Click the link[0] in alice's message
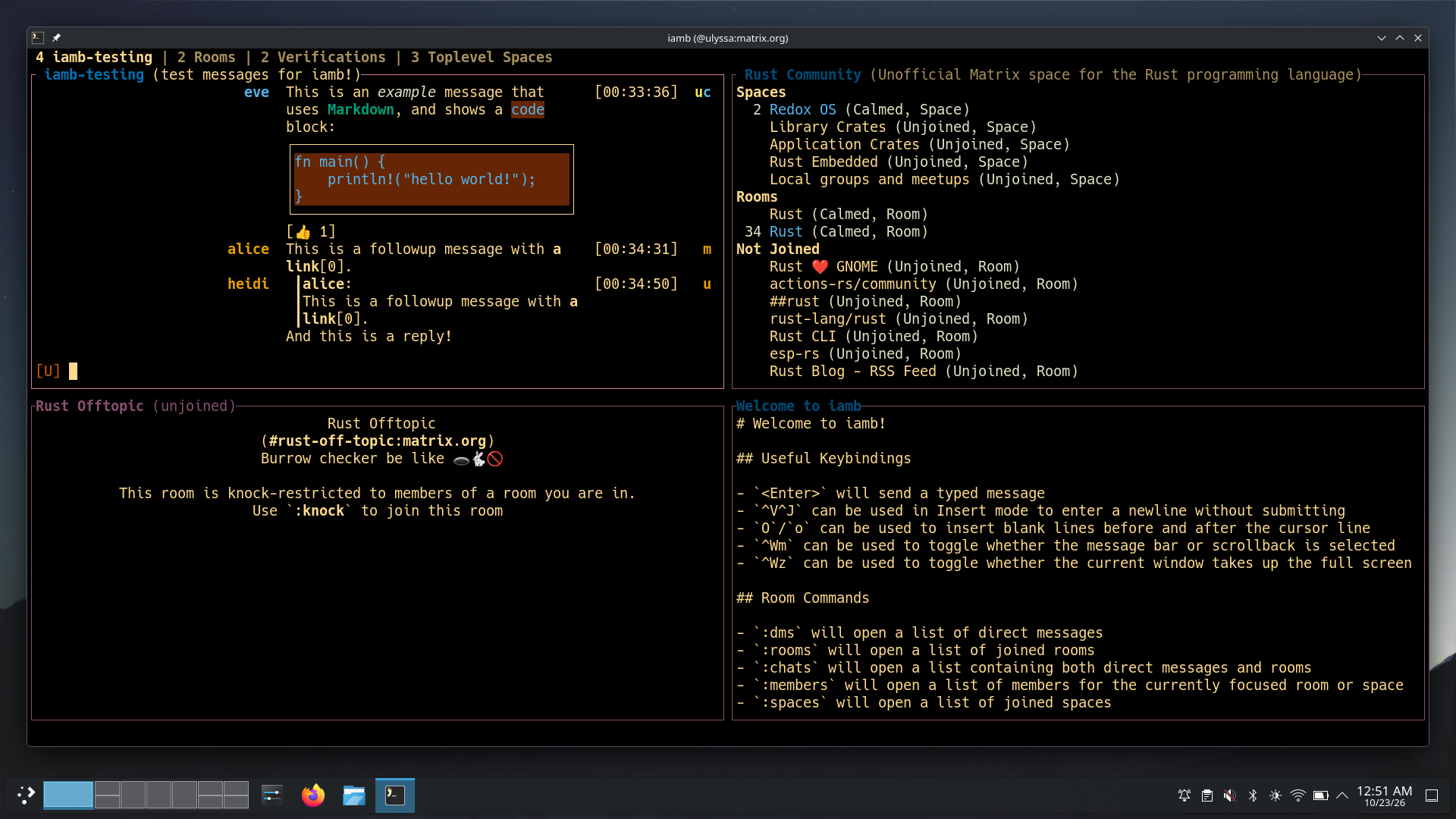 point(315,266)
